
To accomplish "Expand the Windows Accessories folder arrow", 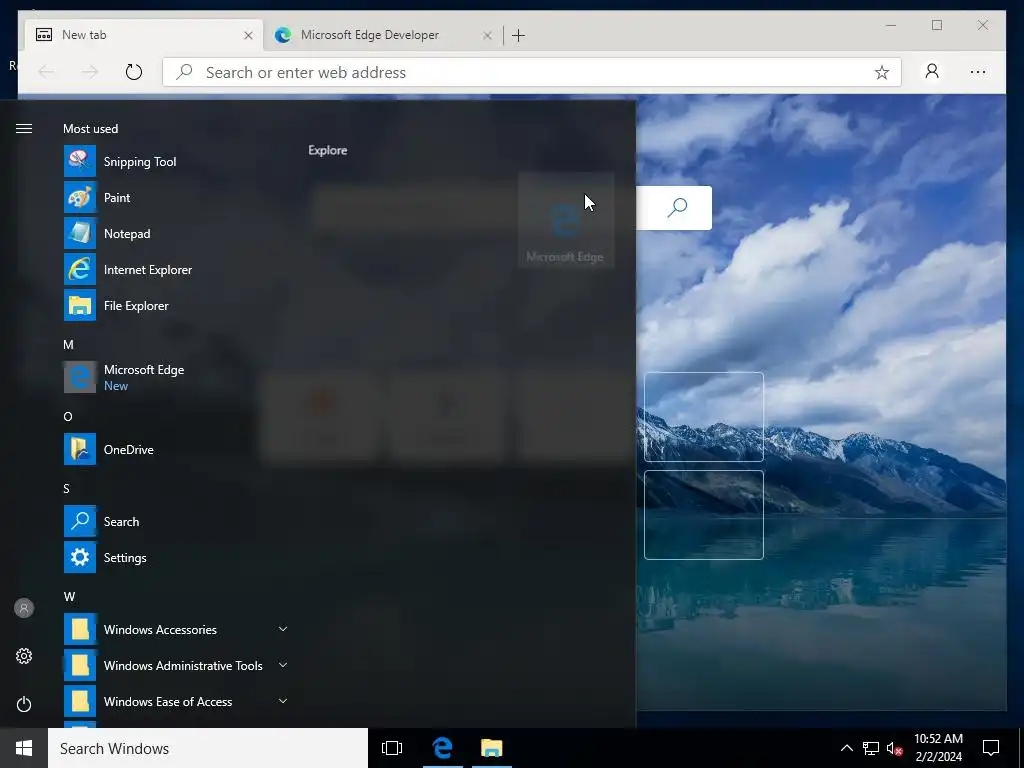I will pyautogui.click(x=283, y=630).
